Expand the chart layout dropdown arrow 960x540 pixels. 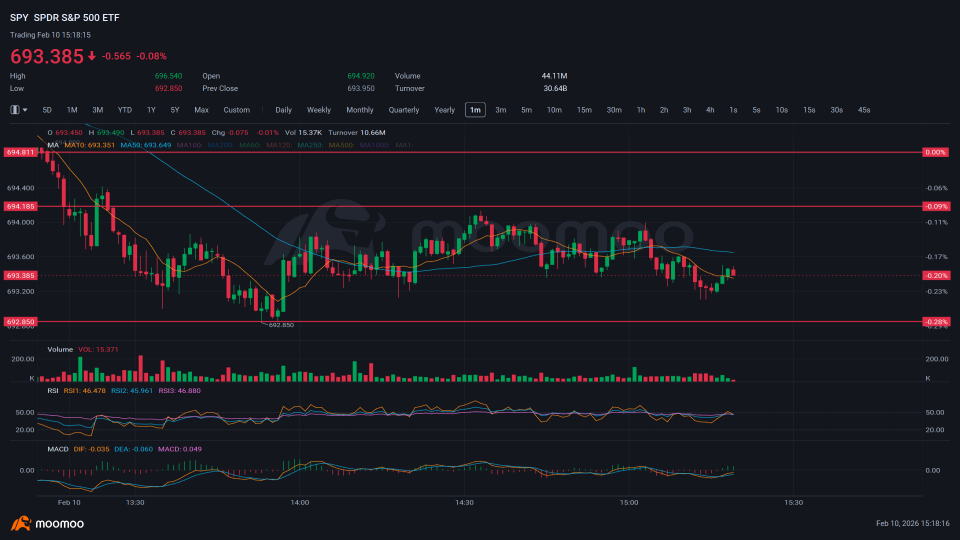(25, 110)
